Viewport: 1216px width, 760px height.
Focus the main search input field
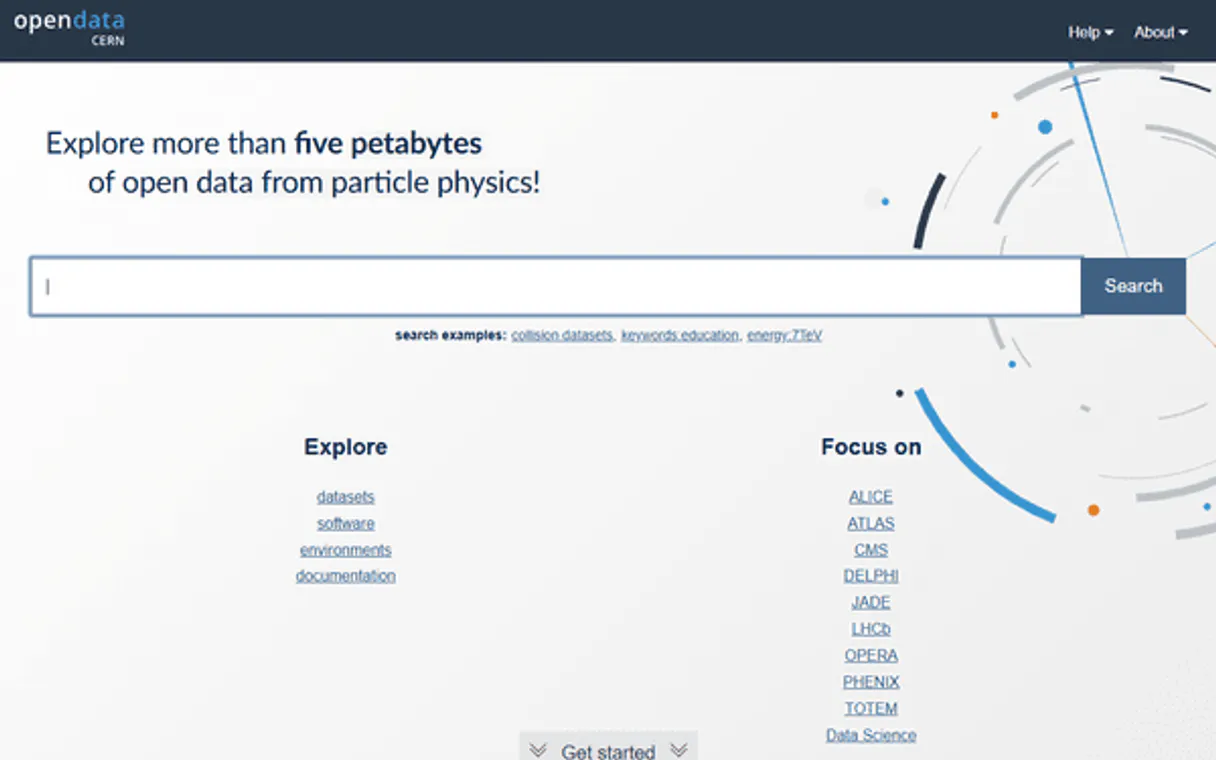556,287
